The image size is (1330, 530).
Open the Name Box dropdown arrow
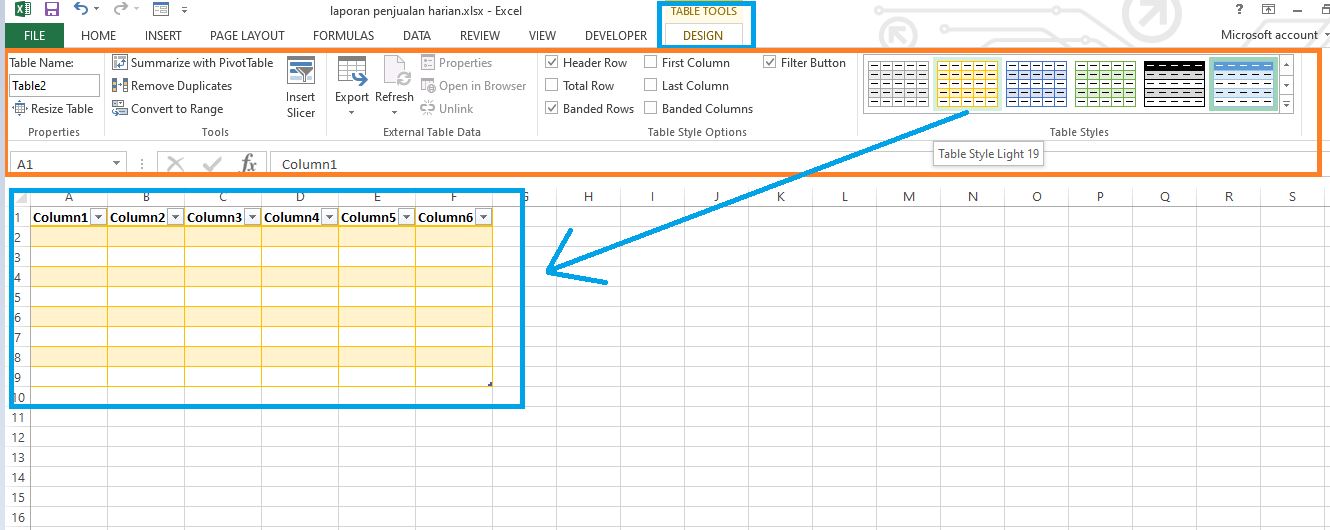pyautogui.click(x=117, y=164)
